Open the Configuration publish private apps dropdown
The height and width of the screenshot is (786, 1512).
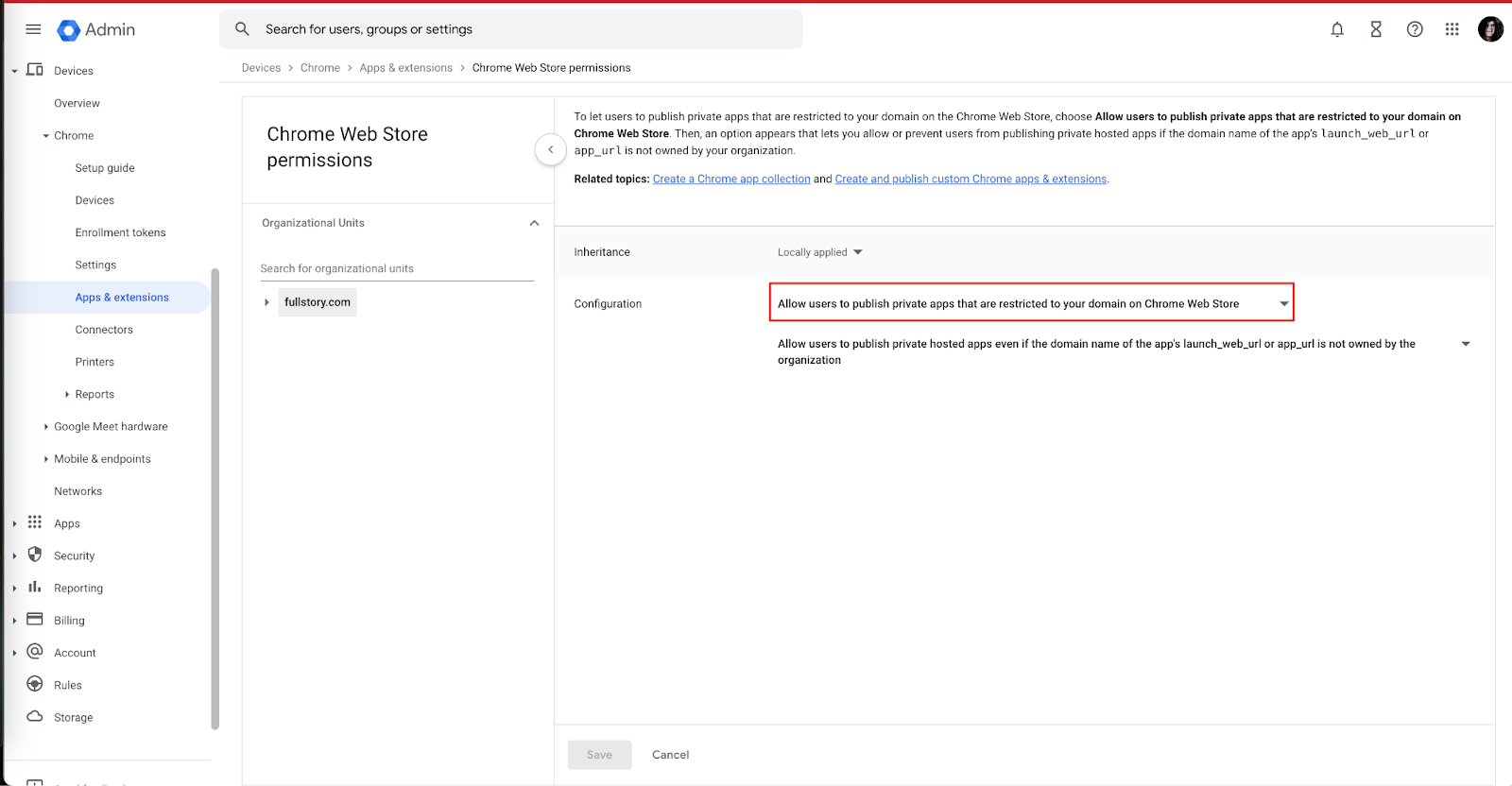1031,303
